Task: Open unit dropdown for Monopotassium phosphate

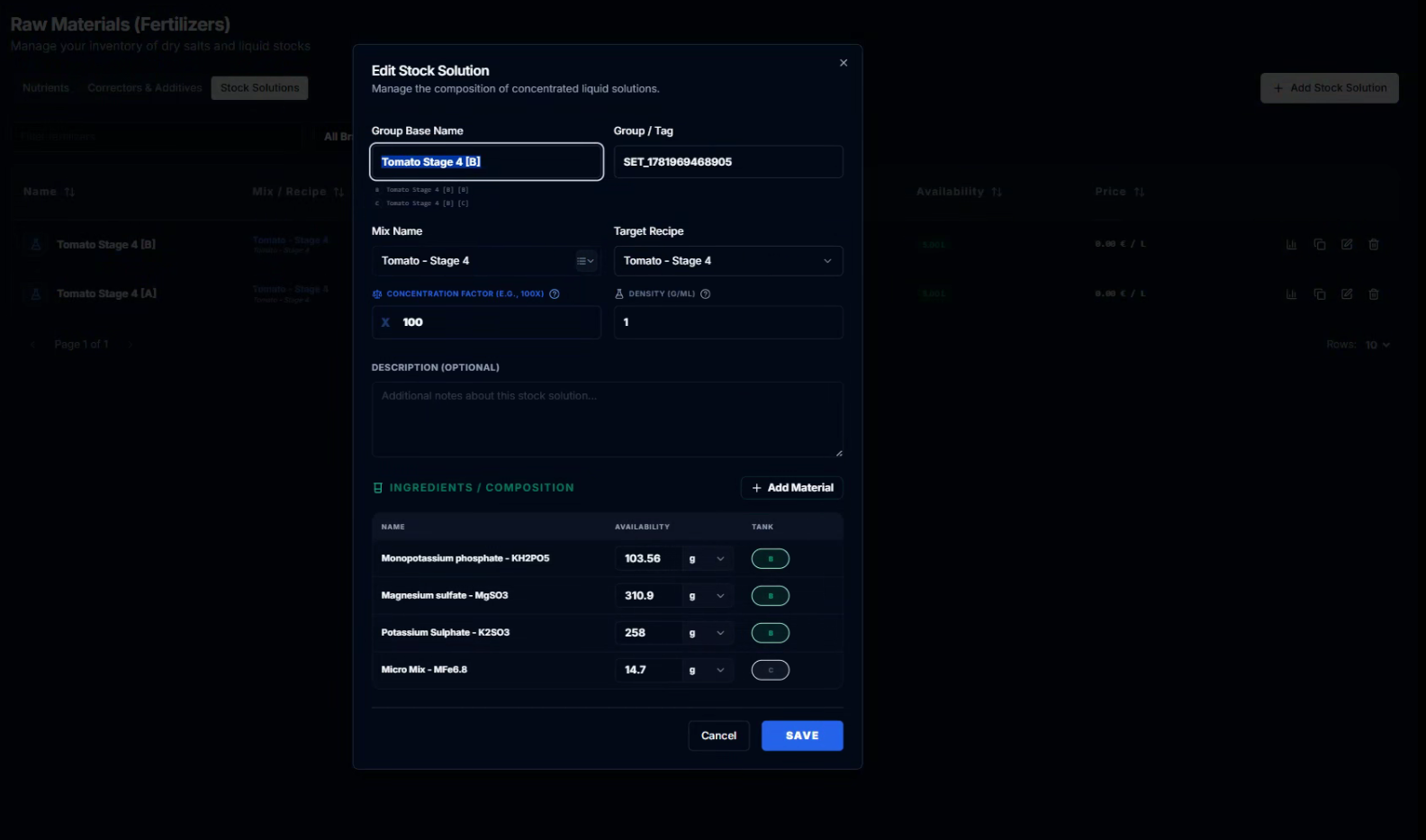Action: 708,559
